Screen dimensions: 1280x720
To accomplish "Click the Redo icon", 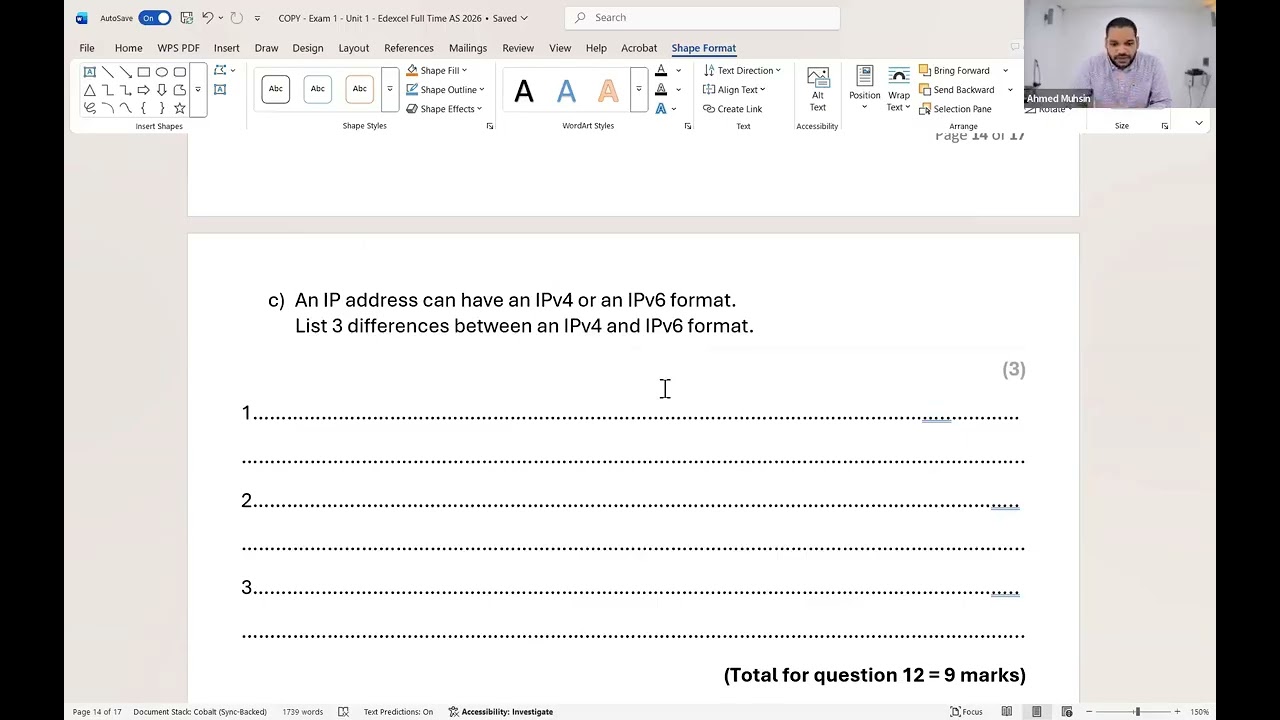I will (x=237, y=18).
